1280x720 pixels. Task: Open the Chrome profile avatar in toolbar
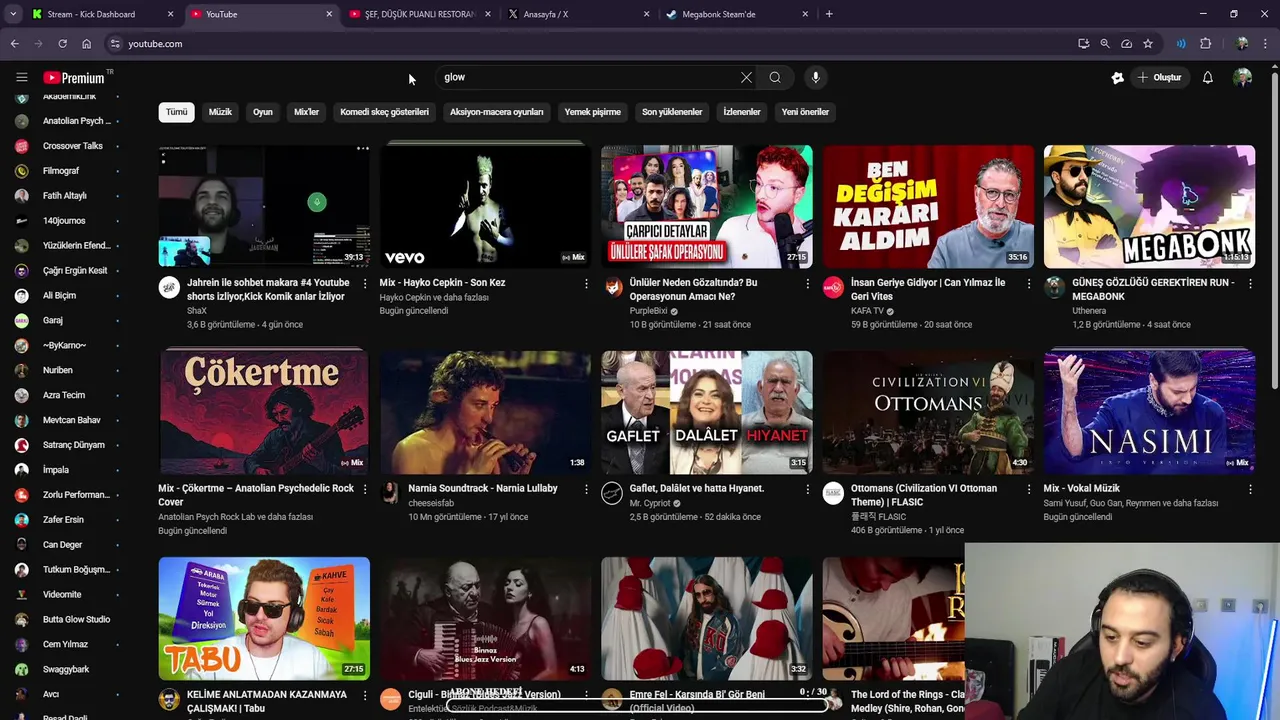coord(1241,44)
